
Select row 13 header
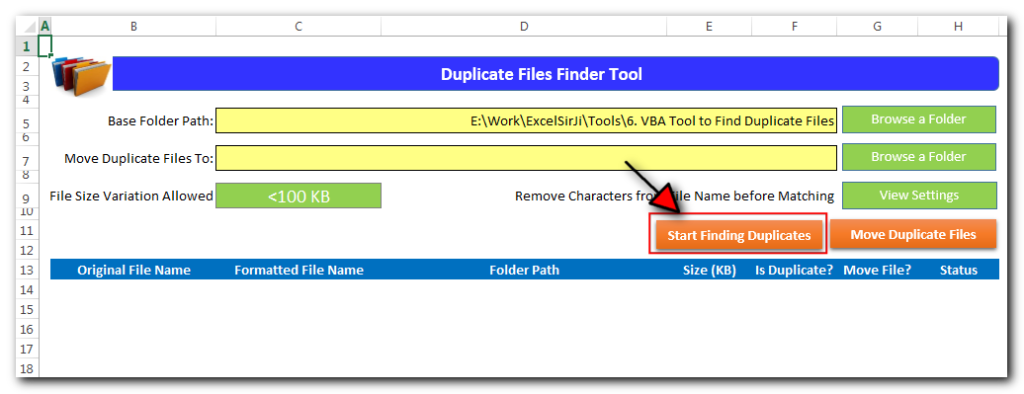click(x=27, y=270)
